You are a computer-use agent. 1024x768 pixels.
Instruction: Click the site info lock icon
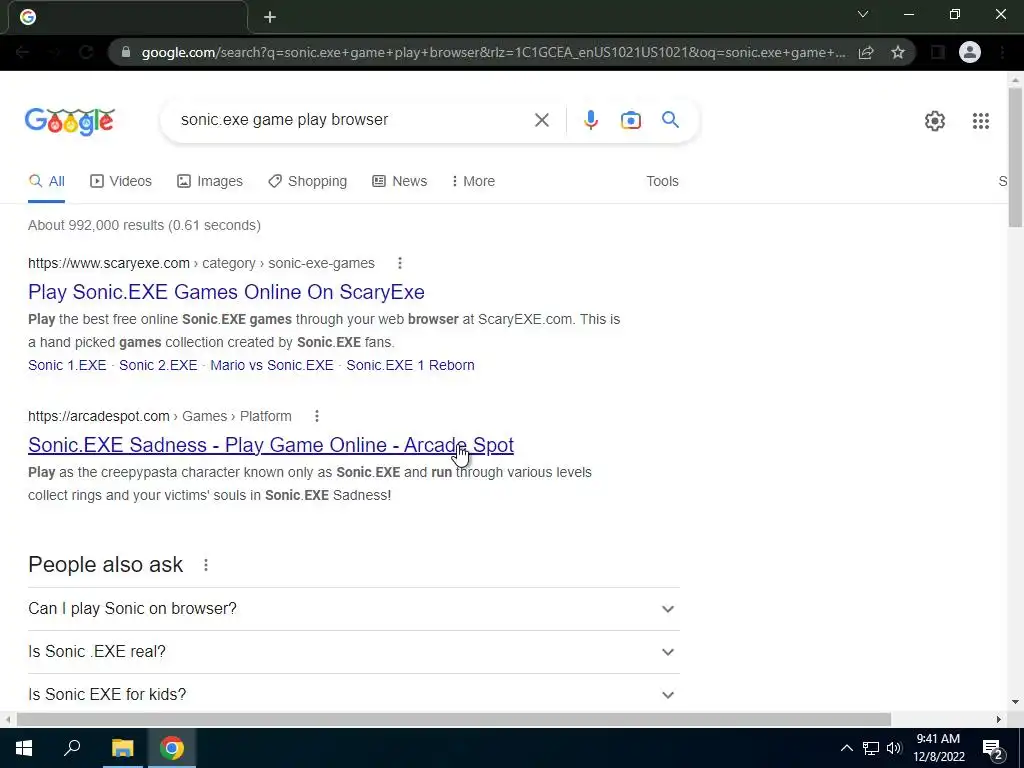(126, 52)
